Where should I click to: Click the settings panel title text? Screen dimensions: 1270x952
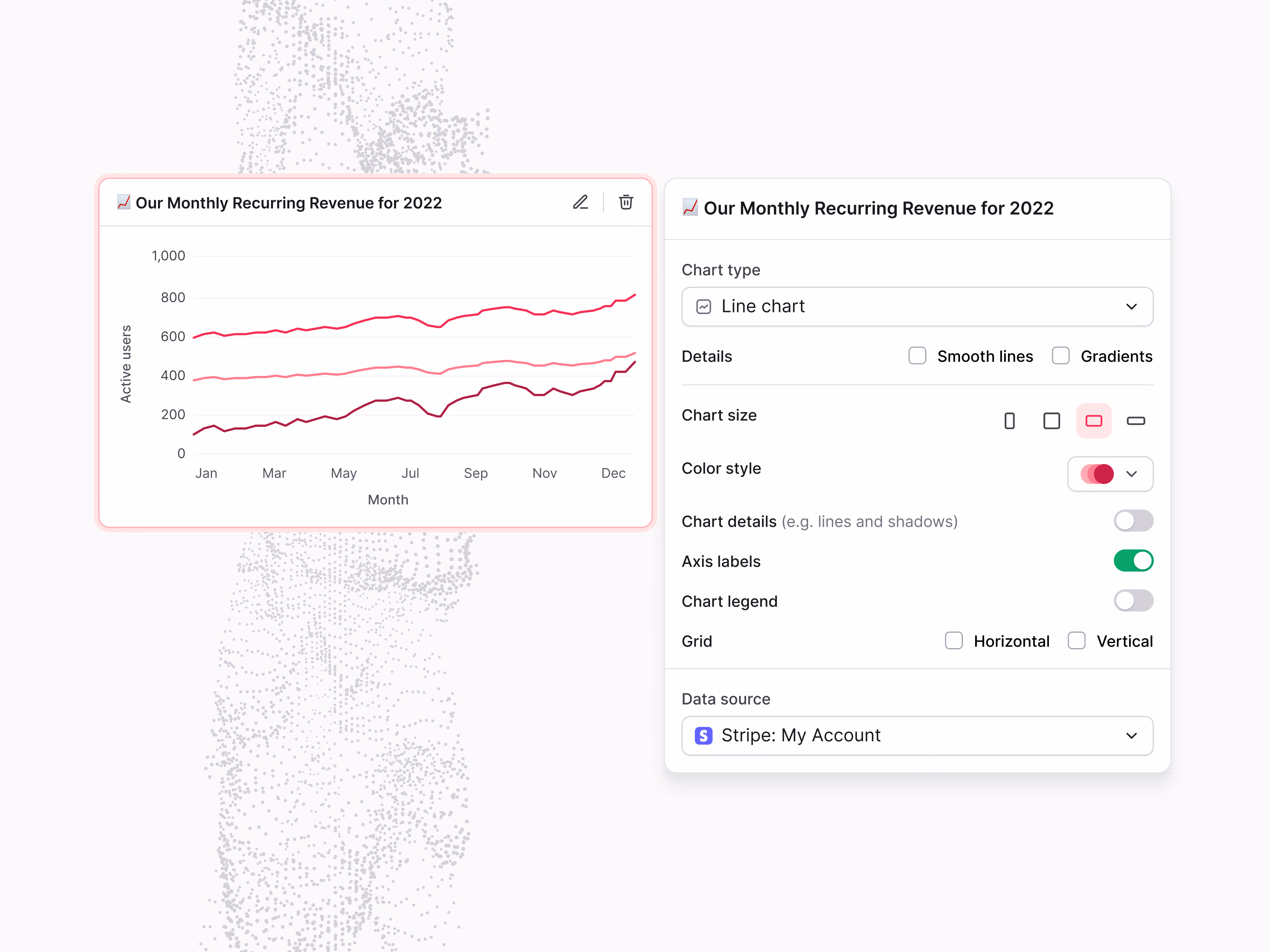(878, 208)
